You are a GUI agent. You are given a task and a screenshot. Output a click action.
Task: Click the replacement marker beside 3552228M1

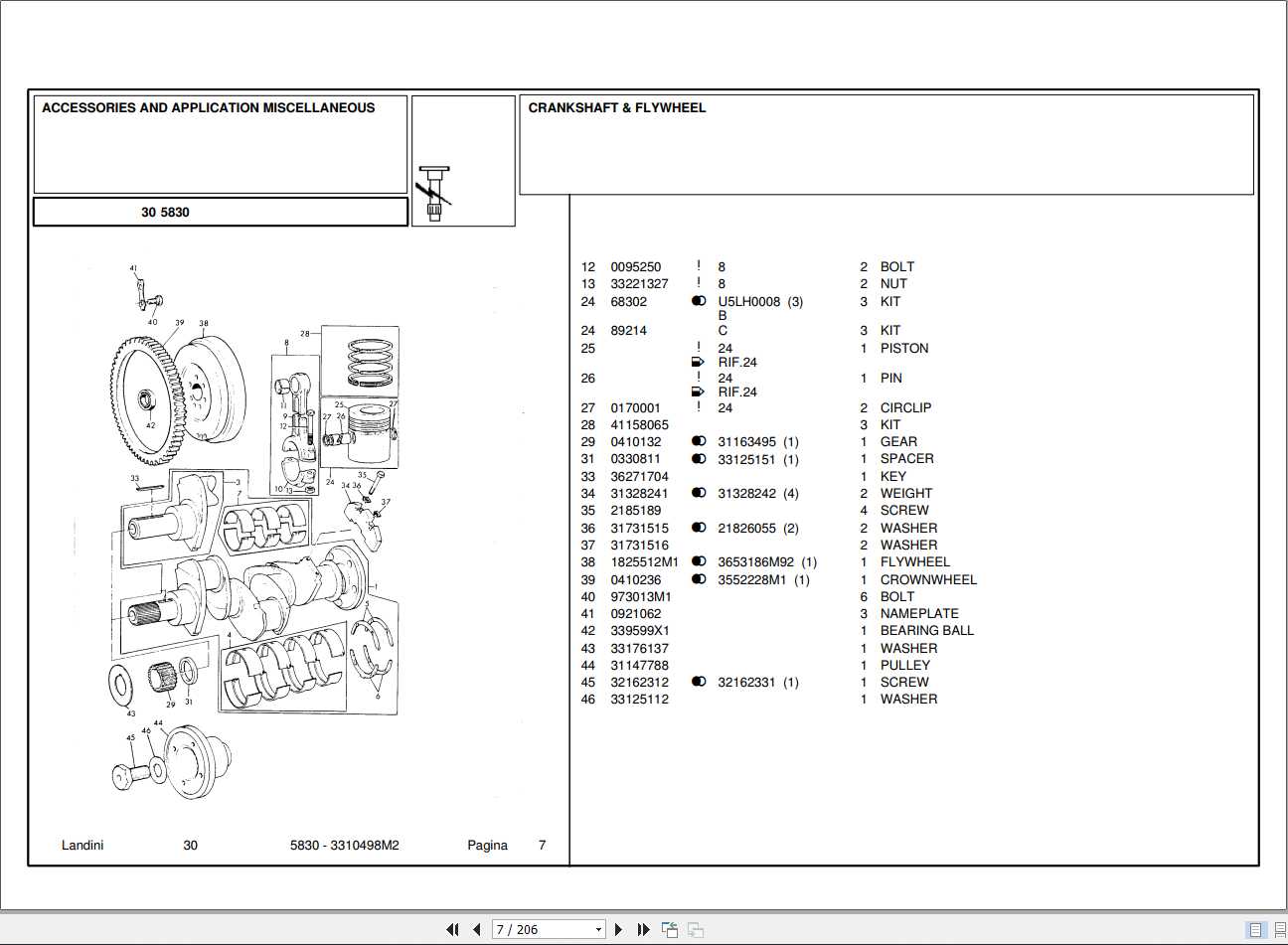[699, 579]
